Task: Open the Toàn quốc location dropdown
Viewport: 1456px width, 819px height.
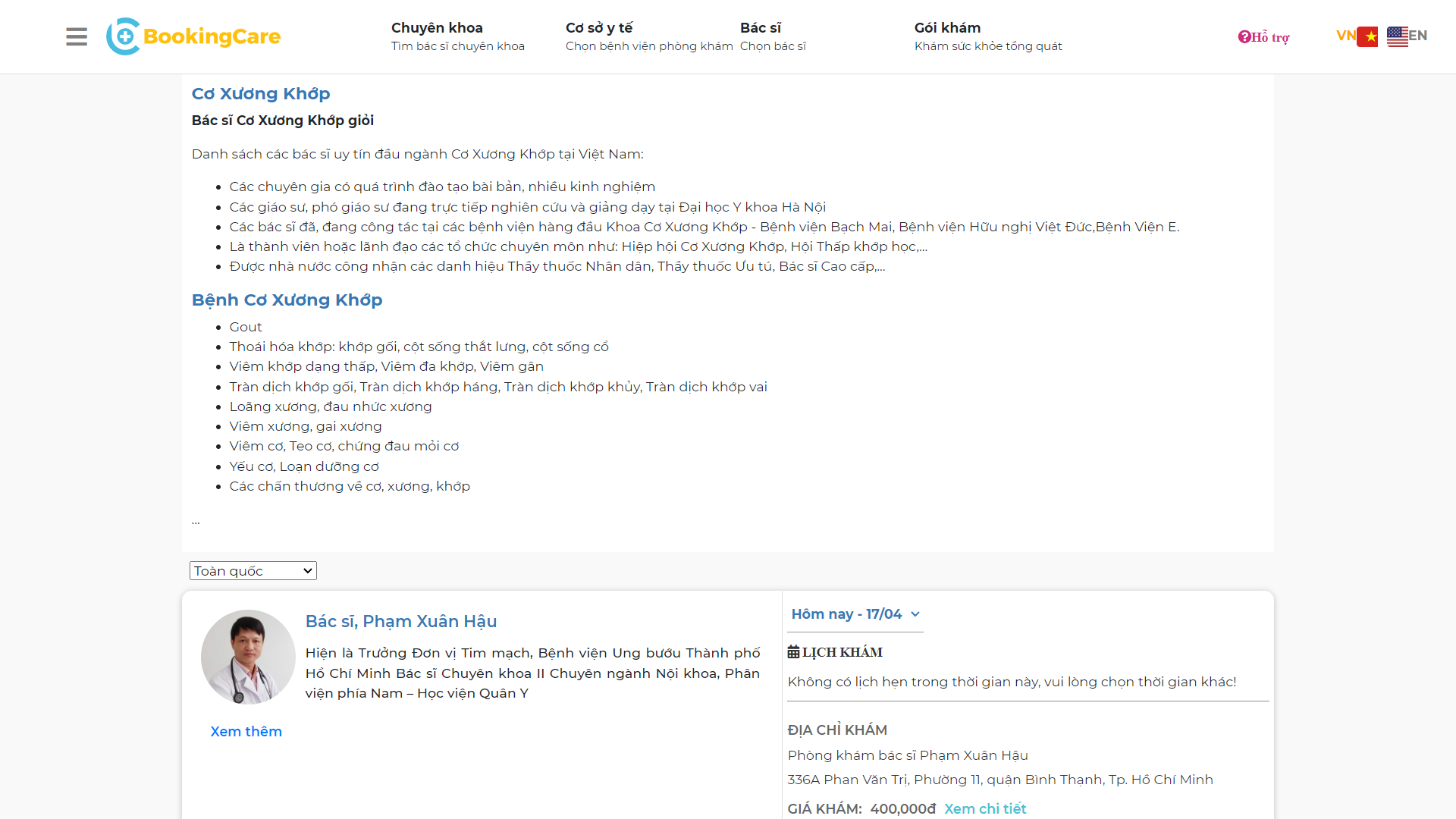Action: point(253,570)
